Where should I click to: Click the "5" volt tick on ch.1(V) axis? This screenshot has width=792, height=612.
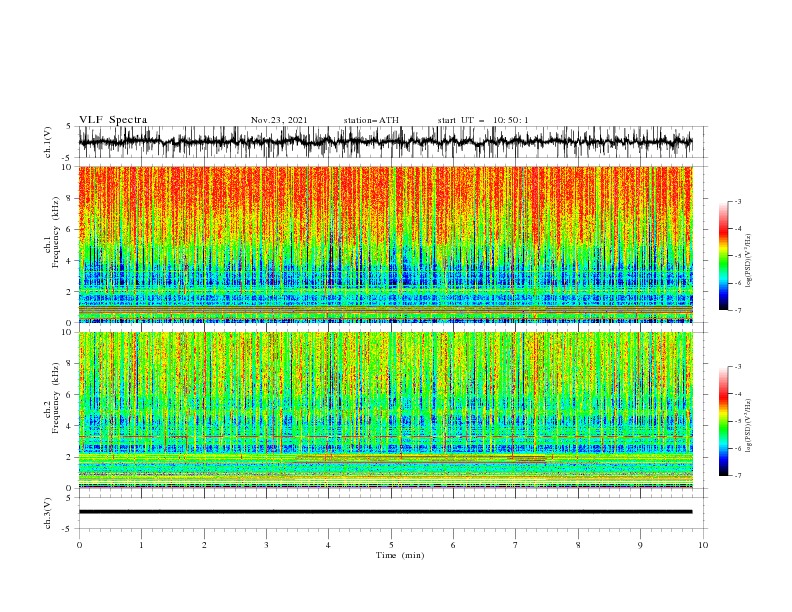(69, 126)
